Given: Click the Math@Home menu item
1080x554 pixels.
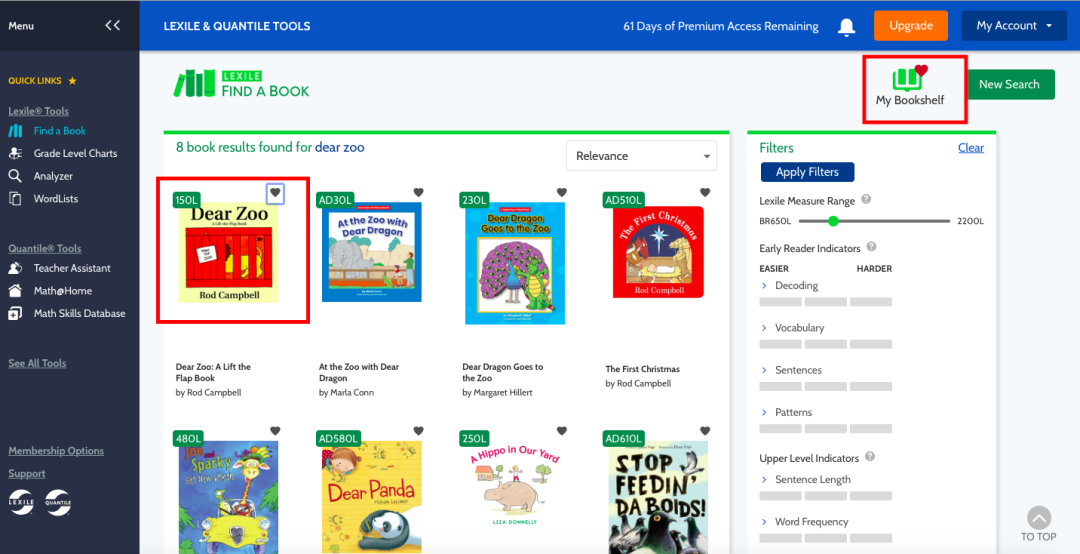Looking at the screenshot, I should coord(63,291).
